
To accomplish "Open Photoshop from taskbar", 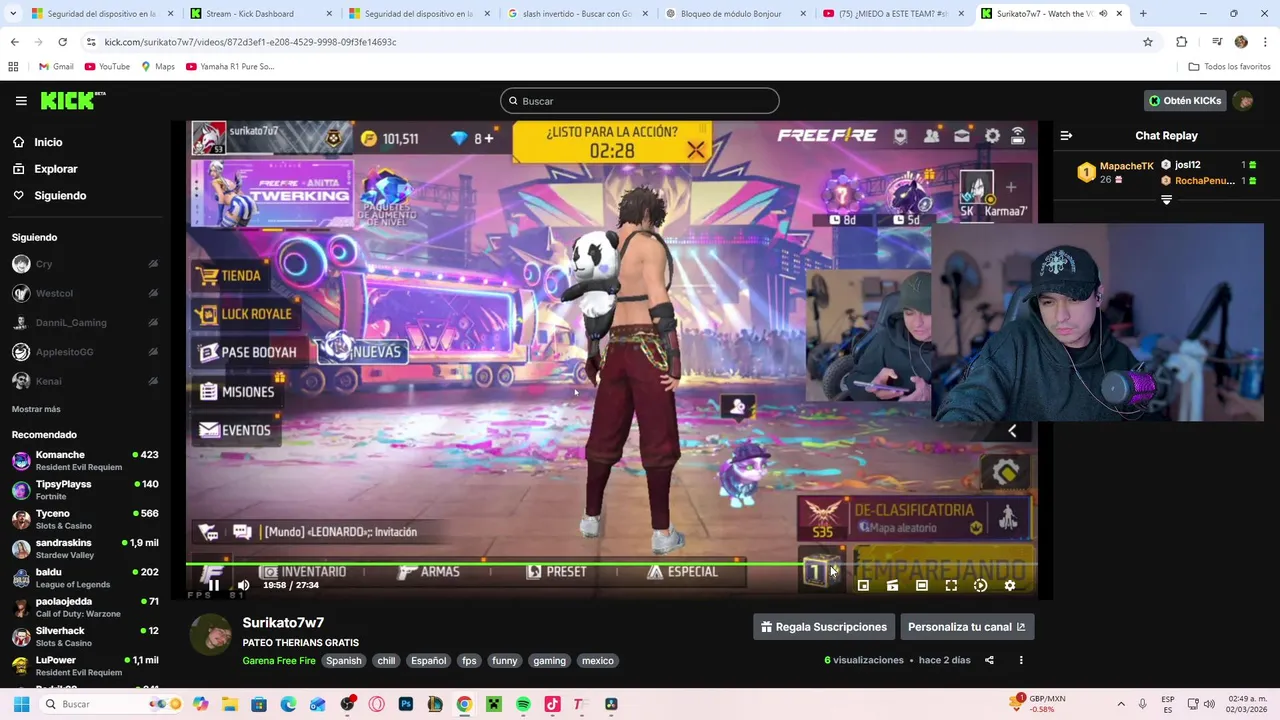I will [x=406, y=704].
